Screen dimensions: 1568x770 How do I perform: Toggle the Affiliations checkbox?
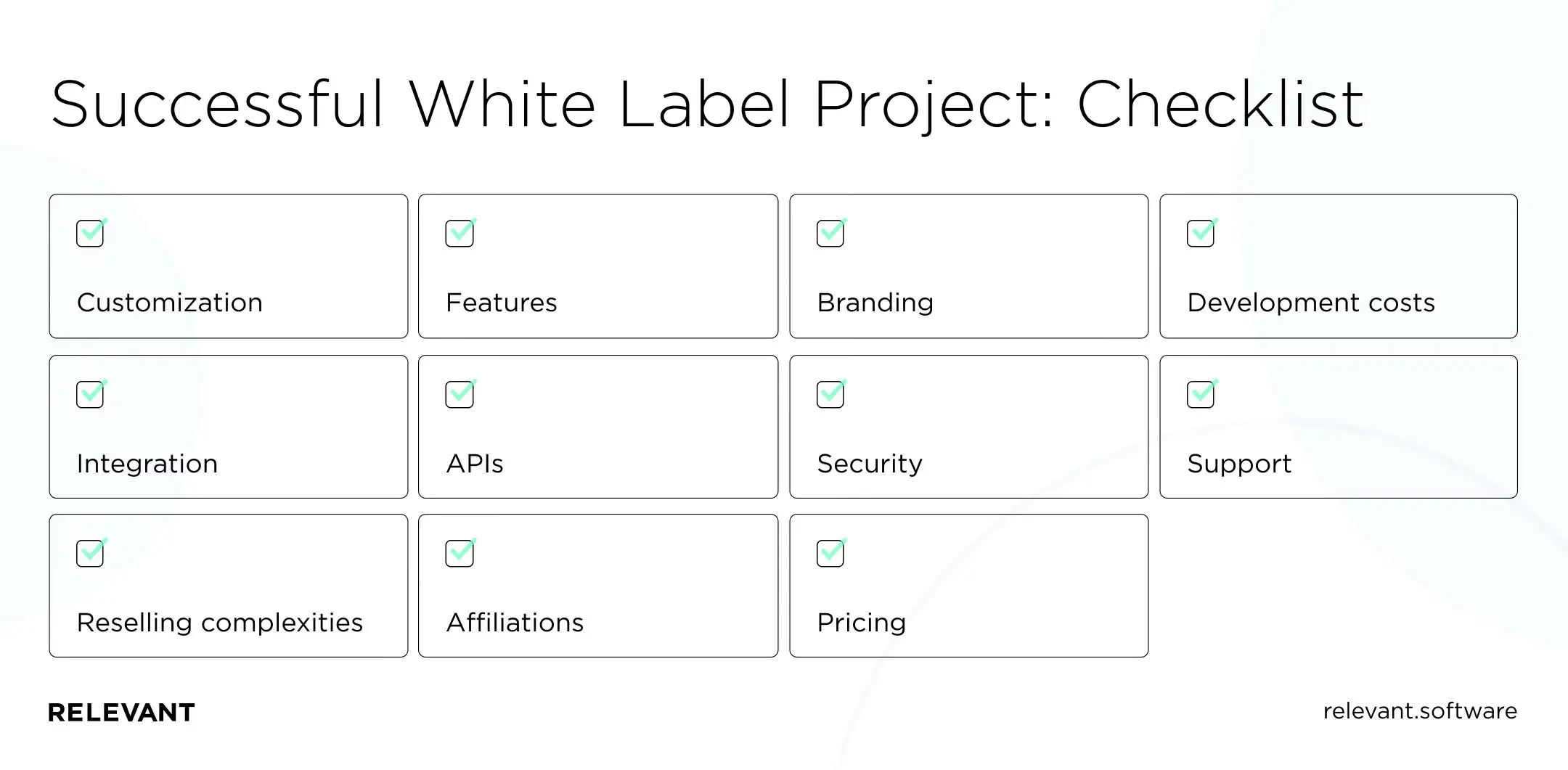click(x=460, y=554)
